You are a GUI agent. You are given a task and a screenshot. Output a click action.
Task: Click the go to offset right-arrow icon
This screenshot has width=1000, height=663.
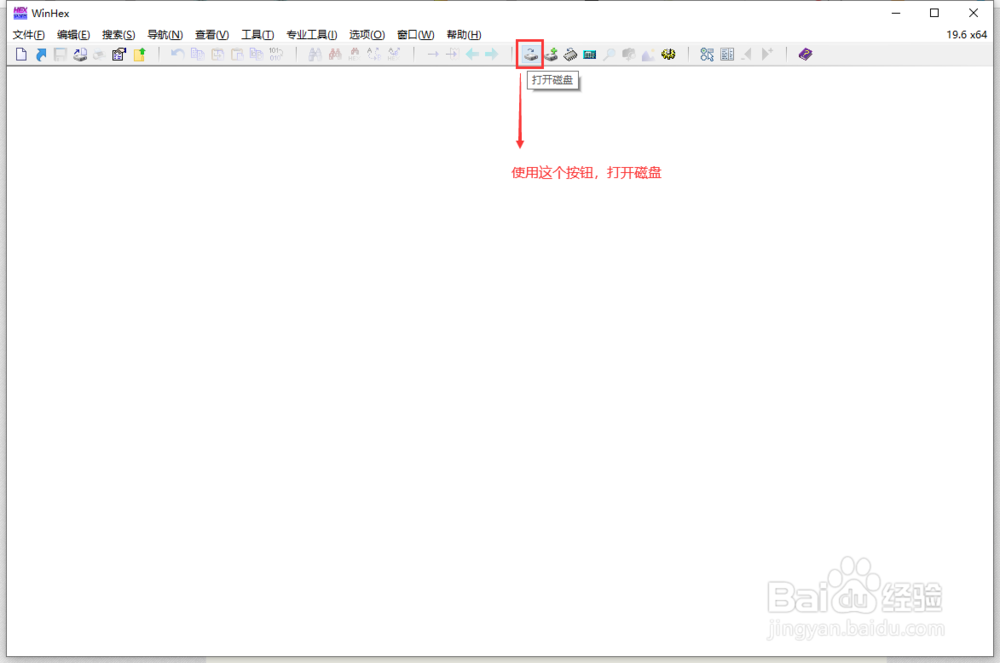click(x=433, y=55)
